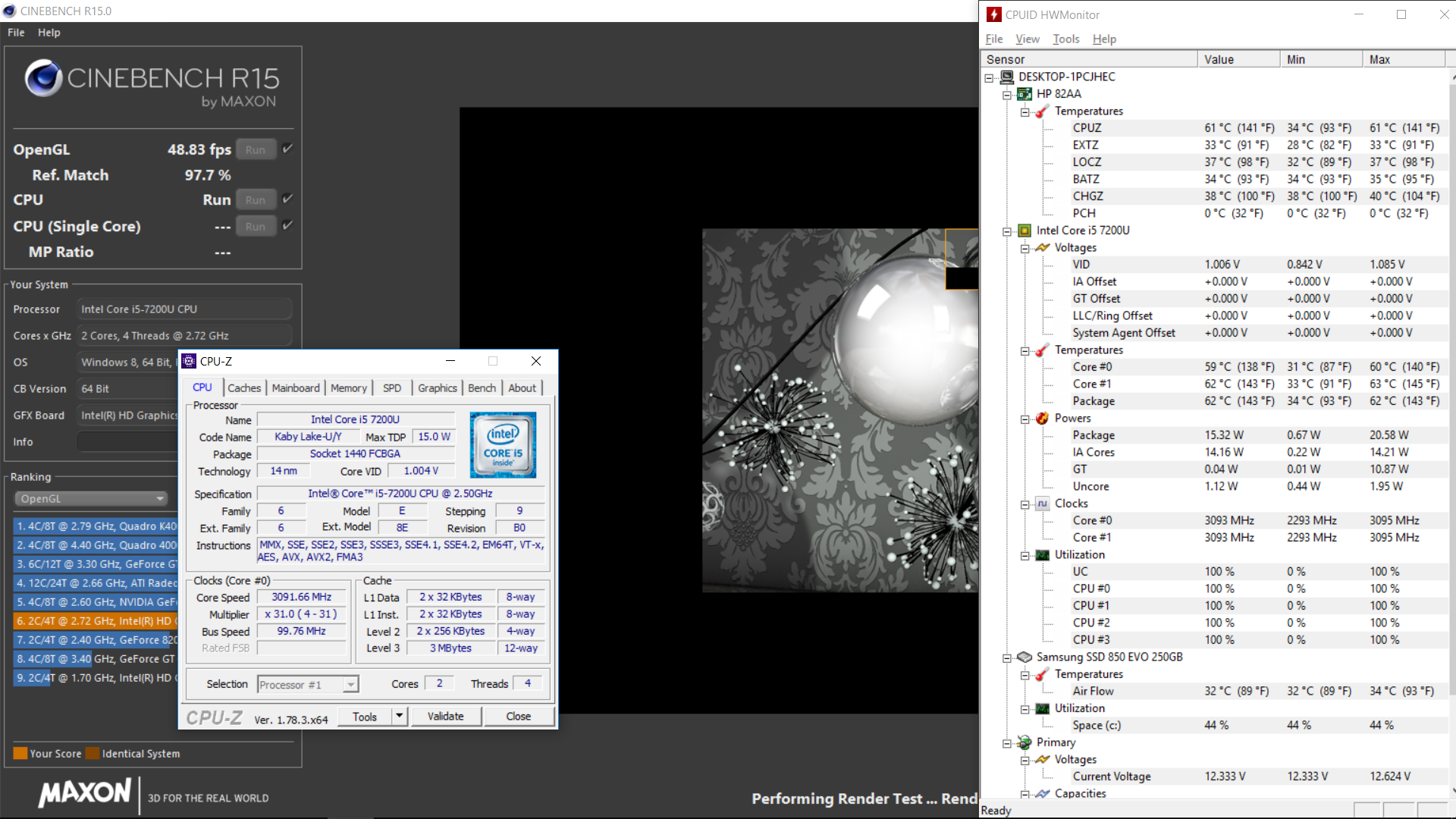The height and width of the screenshot is (819, 1456).
Task: Select the Intel Core i5 7200U chip icon
Action: pyautogui.click(x=1025, y=231)
